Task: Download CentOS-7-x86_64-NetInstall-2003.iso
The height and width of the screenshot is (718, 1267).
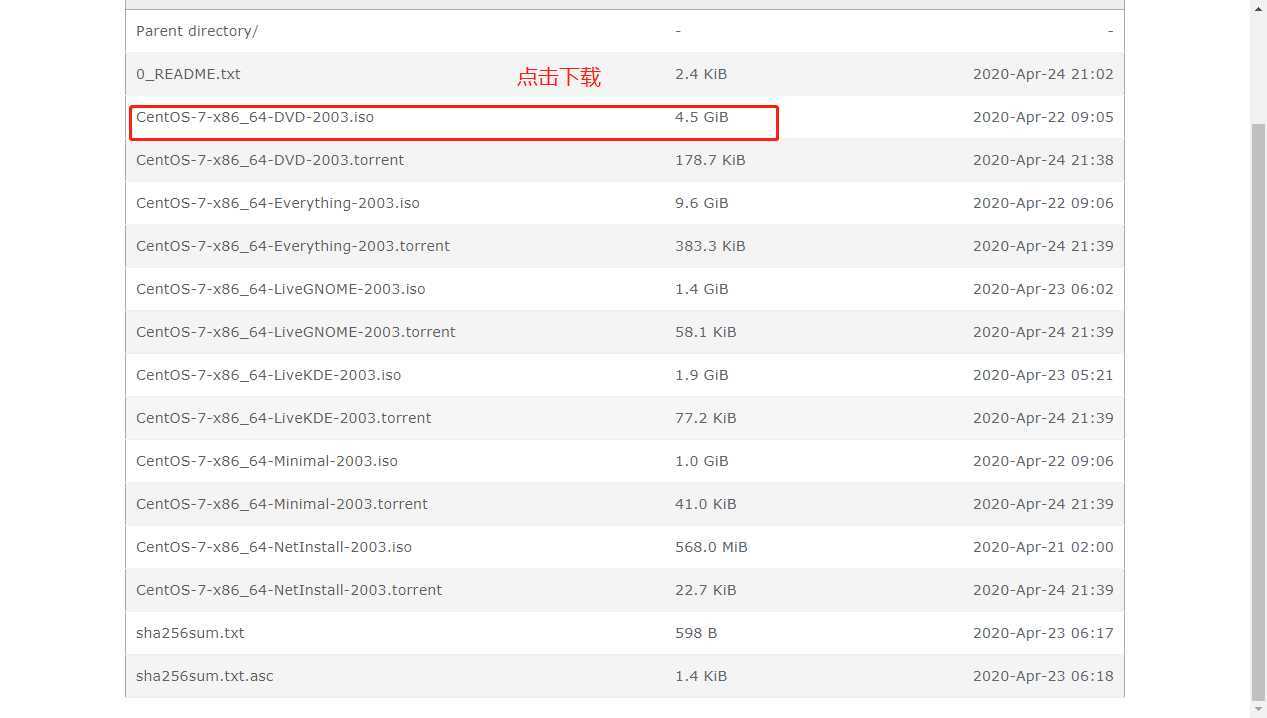Action: point(274,547)
